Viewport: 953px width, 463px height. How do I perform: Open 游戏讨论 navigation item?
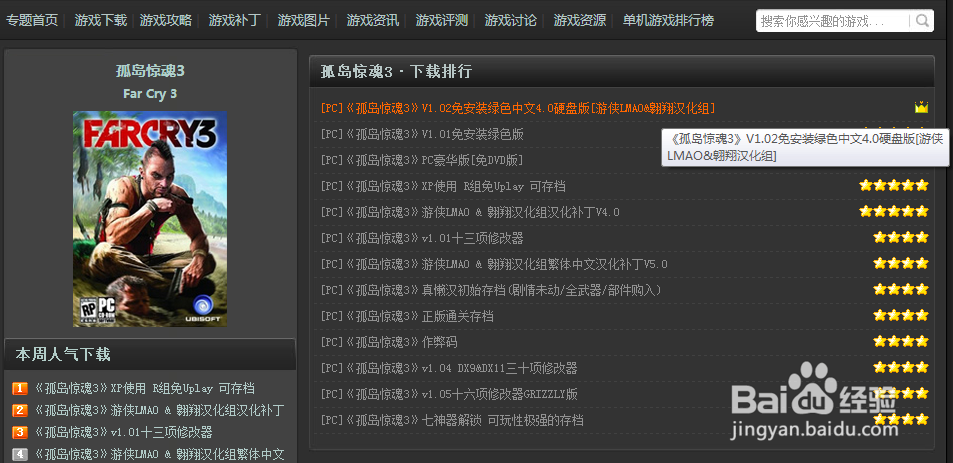point(511,21)
